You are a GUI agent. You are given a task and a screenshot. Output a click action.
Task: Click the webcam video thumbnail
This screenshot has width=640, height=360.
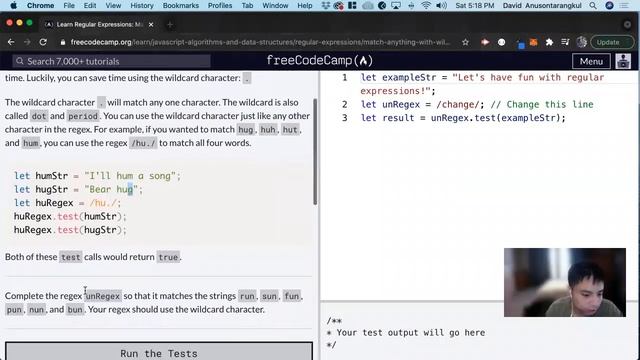[564, 282]
